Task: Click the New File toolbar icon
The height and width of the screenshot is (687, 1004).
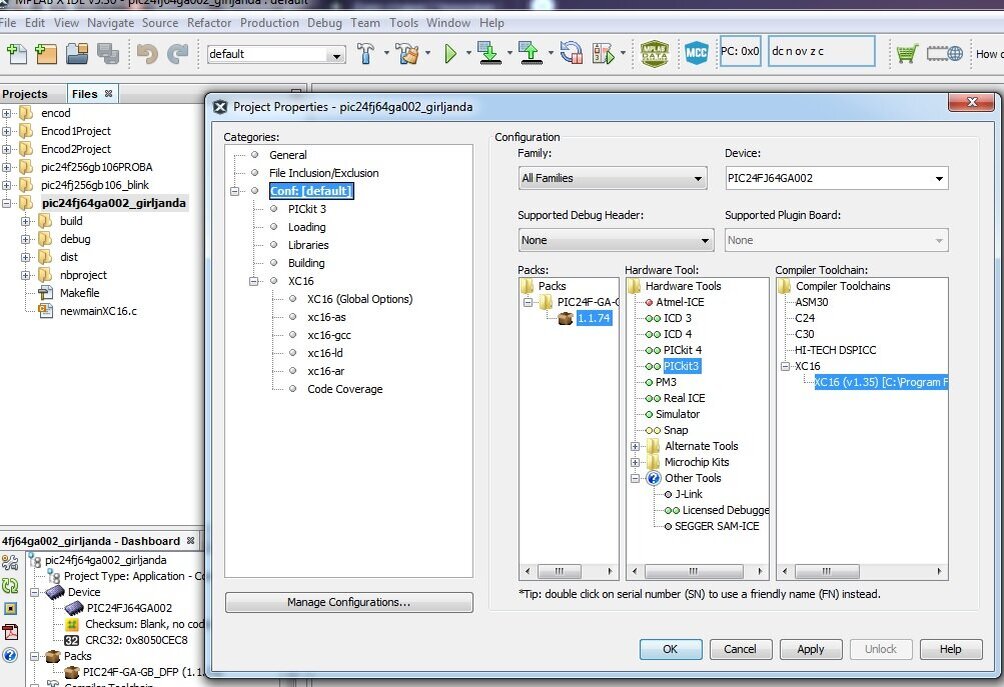Action: (x=17, y=54)
